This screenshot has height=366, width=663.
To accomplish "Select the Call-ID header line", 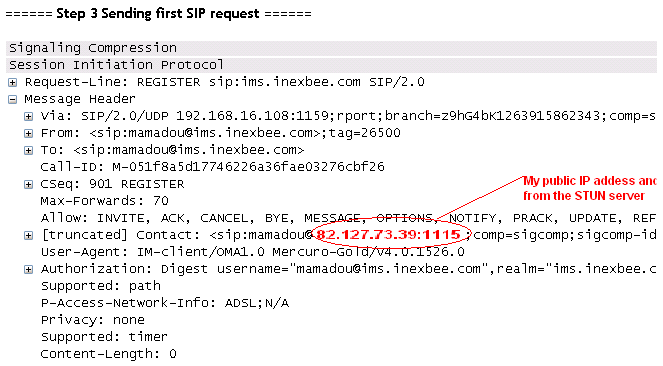I will coord(212,167).
